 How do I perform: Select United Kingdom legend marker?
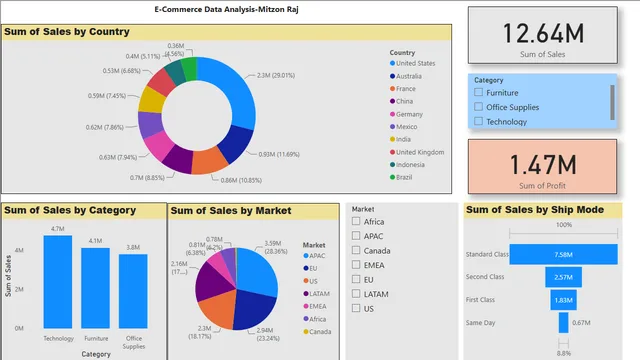point(392,152)
